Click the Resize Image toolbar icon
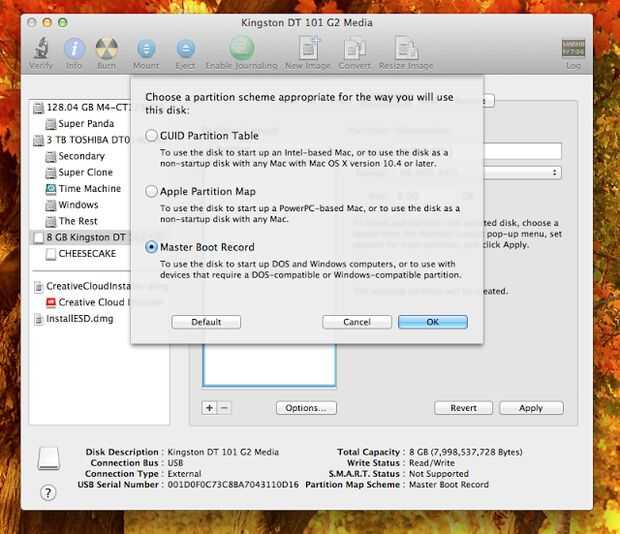 tap(406, 54)
